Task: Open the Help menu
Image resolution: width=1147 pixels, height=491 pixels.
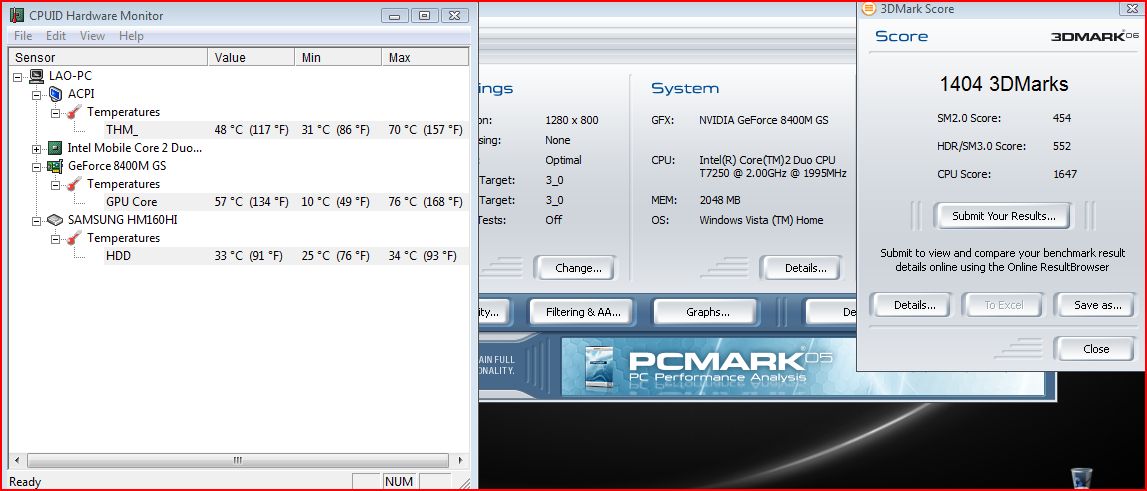Action: click(x=131, y=36)
